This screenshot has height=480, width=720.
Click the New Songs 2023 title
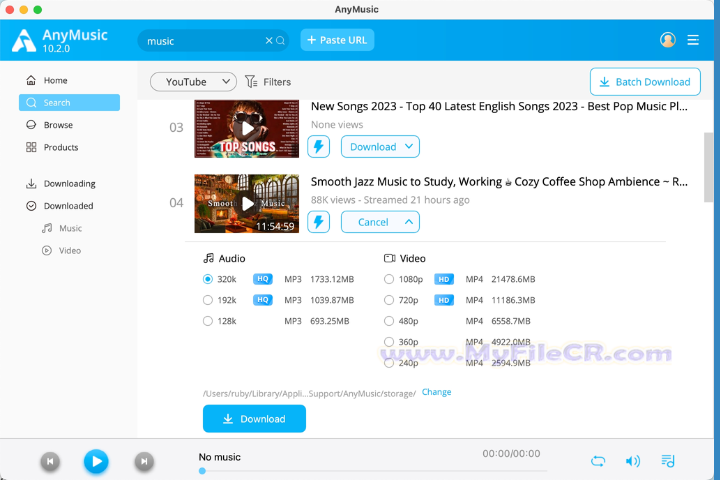pos(499,106)
